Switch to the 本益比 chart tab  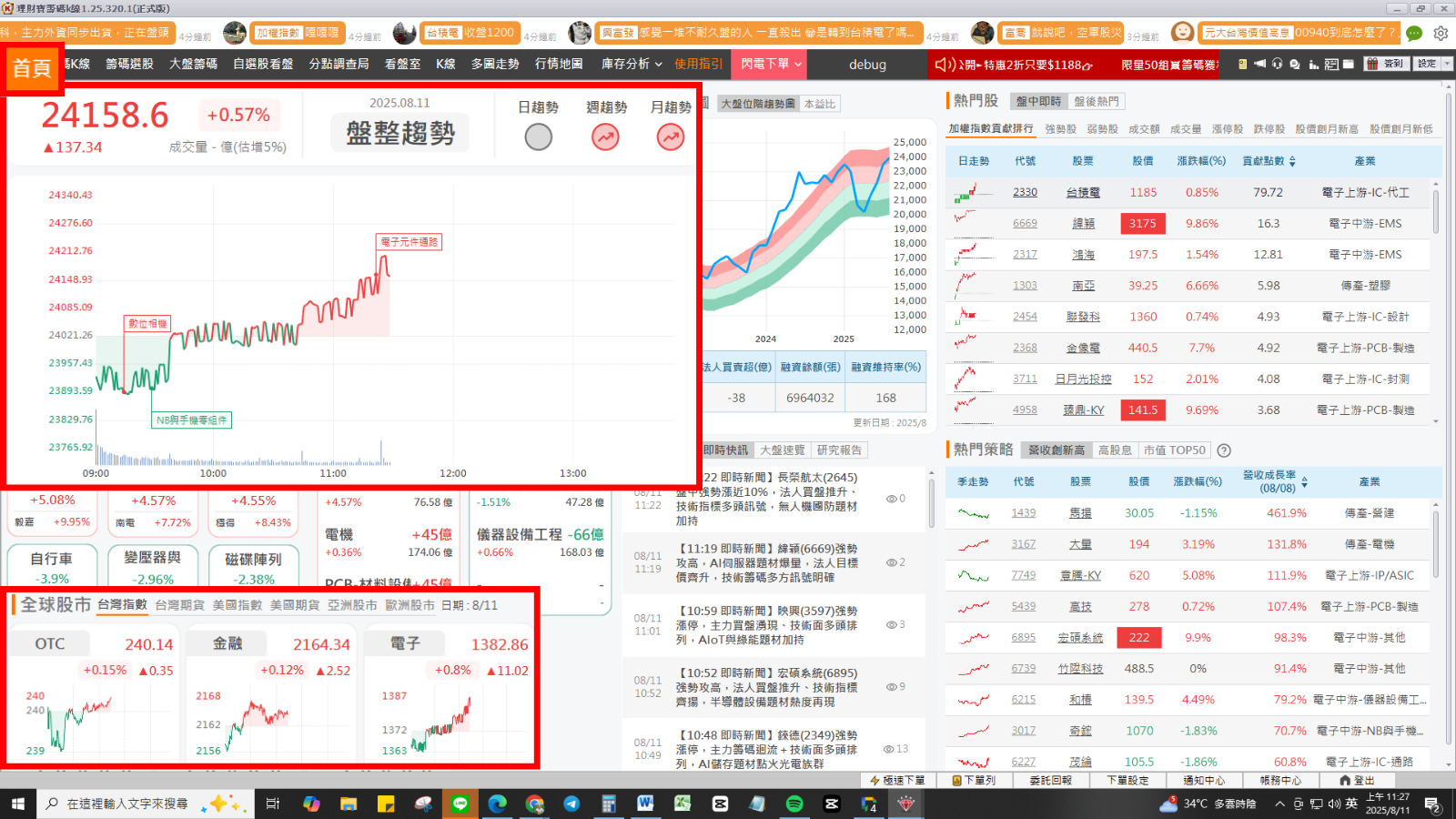tap(819, 104)
